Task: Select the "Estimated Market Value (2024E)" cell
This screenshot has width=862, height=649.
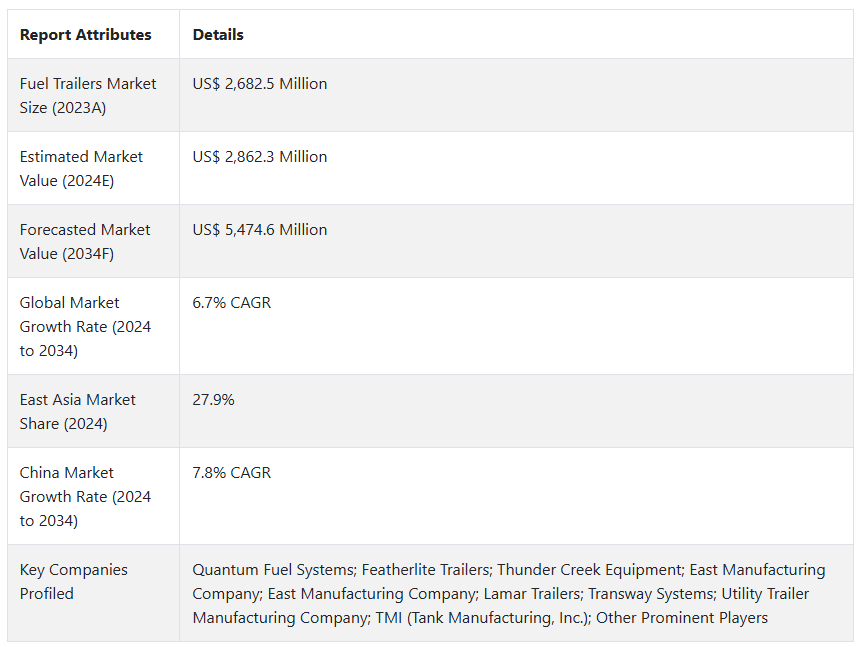Action: pyautogui.click(x=81, y=169)
